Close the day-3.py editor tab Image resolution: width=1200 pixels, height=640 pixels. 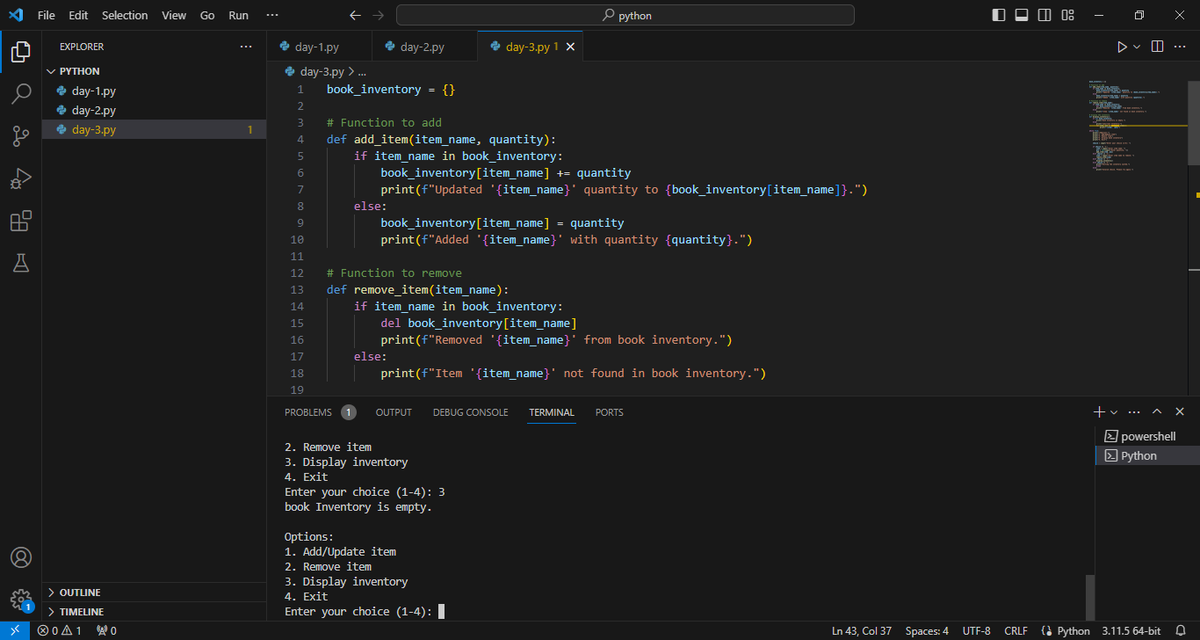[x=570, y=47]
